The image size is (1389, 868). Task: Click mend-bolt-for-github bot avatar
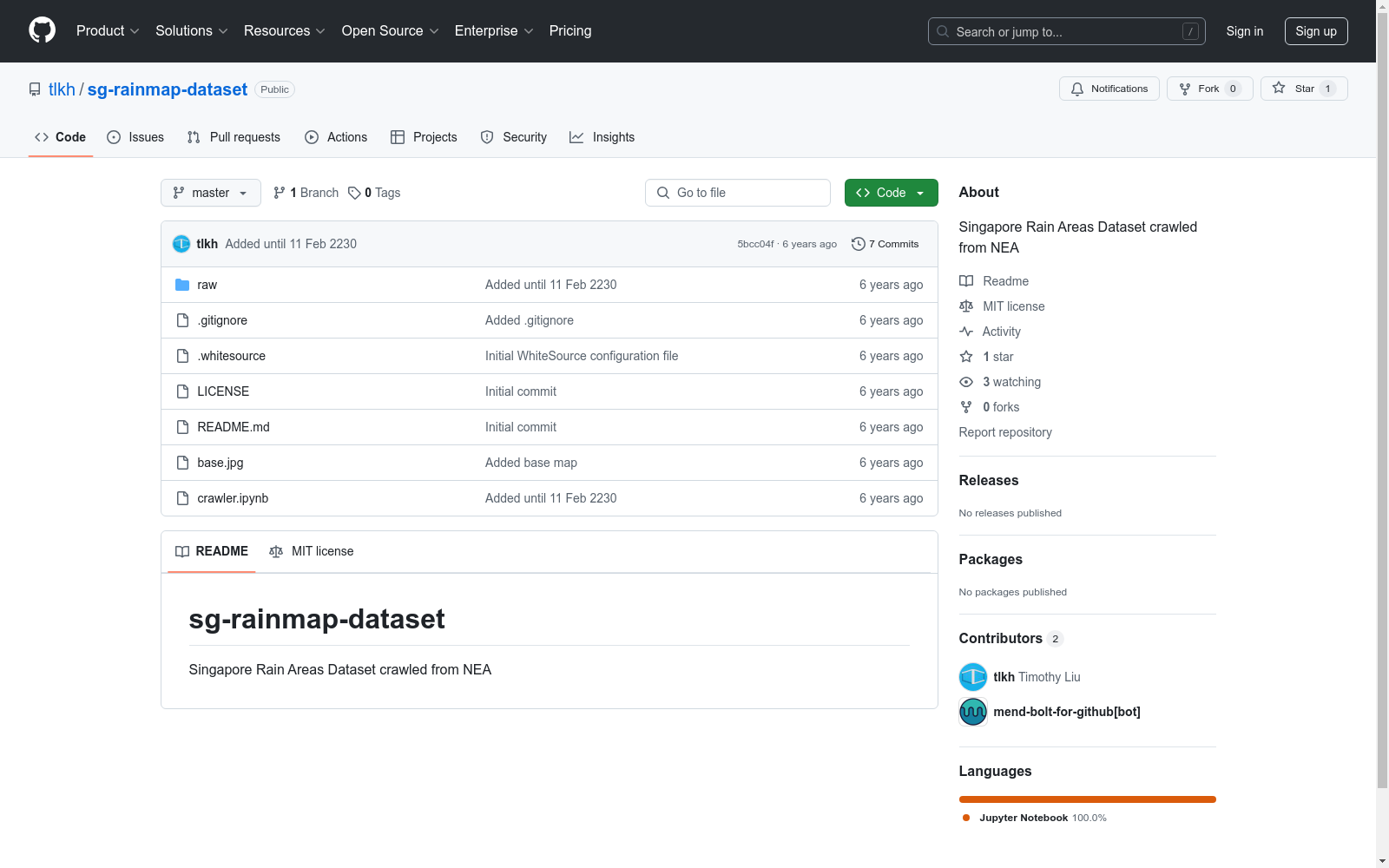click(x=973, y=712)
